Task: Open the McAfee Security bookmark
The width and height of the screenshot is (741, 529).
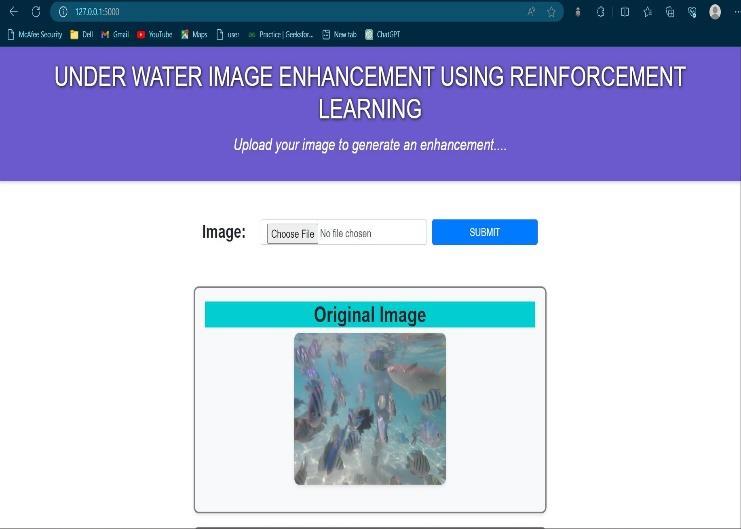Action: tap(35, 35)
